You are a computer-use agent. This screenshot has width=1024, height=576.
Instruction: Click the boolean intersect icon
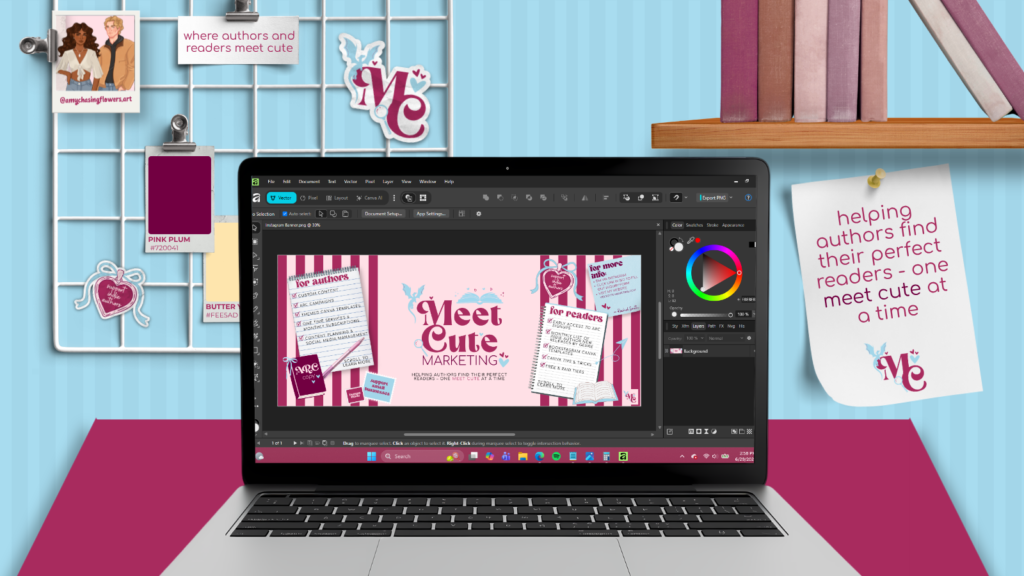(x=515, y=198)
